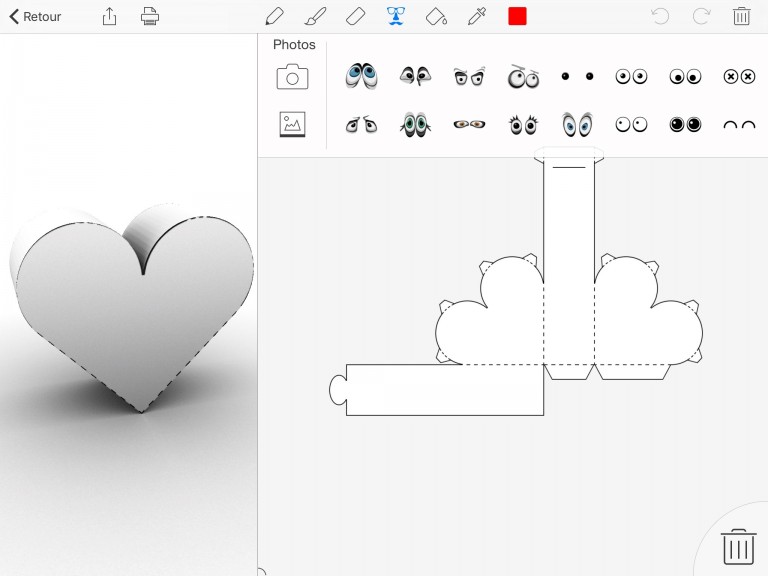
Task: Select the small black dot eyes sticker
Action: point(577,76)
